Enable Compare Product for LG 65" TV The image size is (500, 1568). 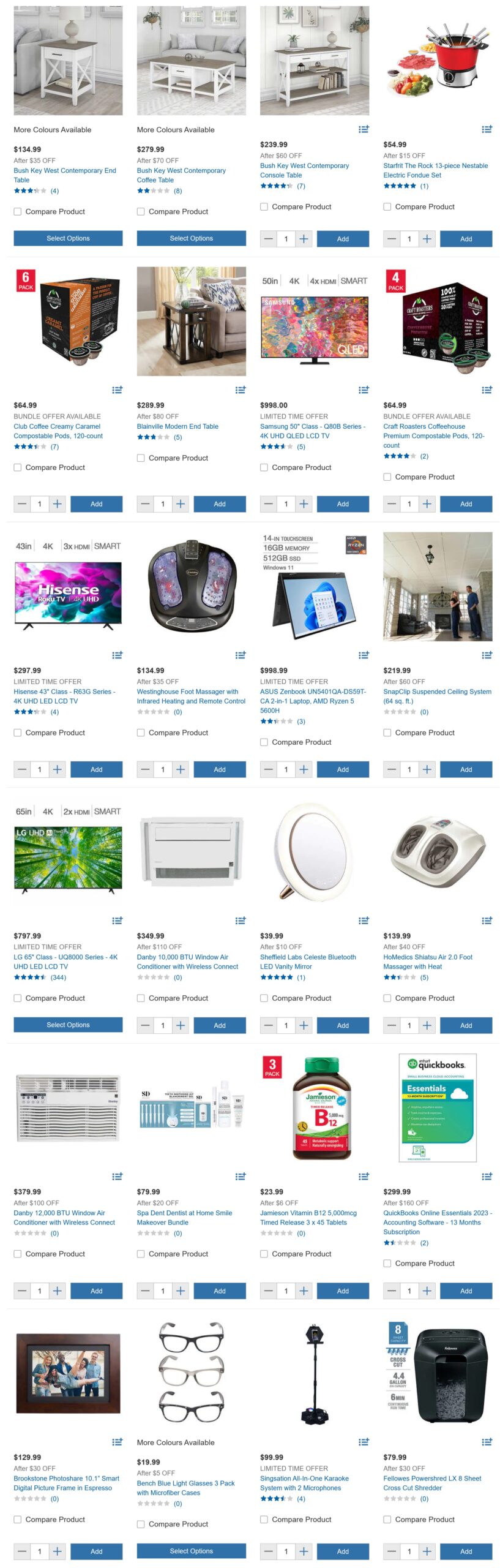coord(18,998)
